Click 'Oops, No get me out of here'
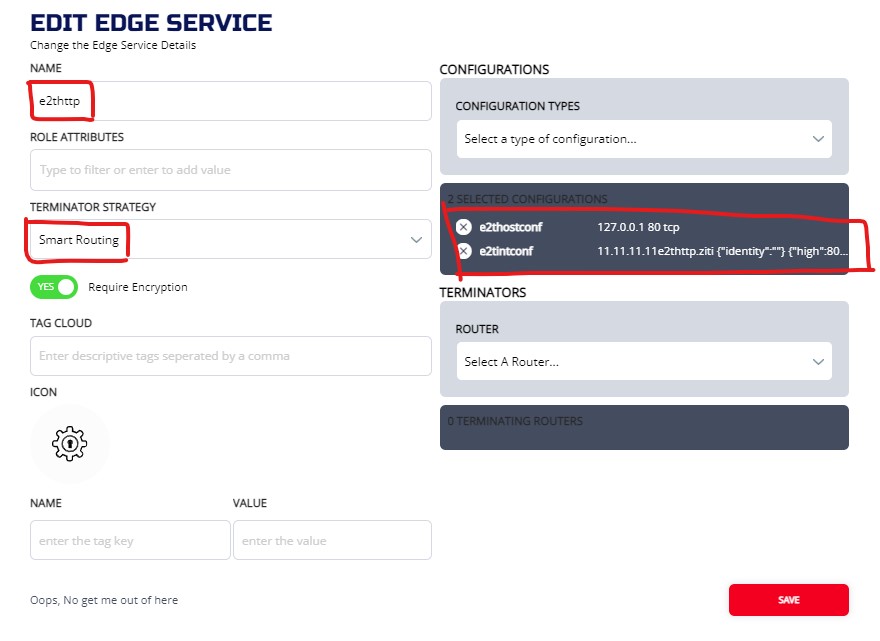This screenshot has height=641, width=880. point(104,600)
